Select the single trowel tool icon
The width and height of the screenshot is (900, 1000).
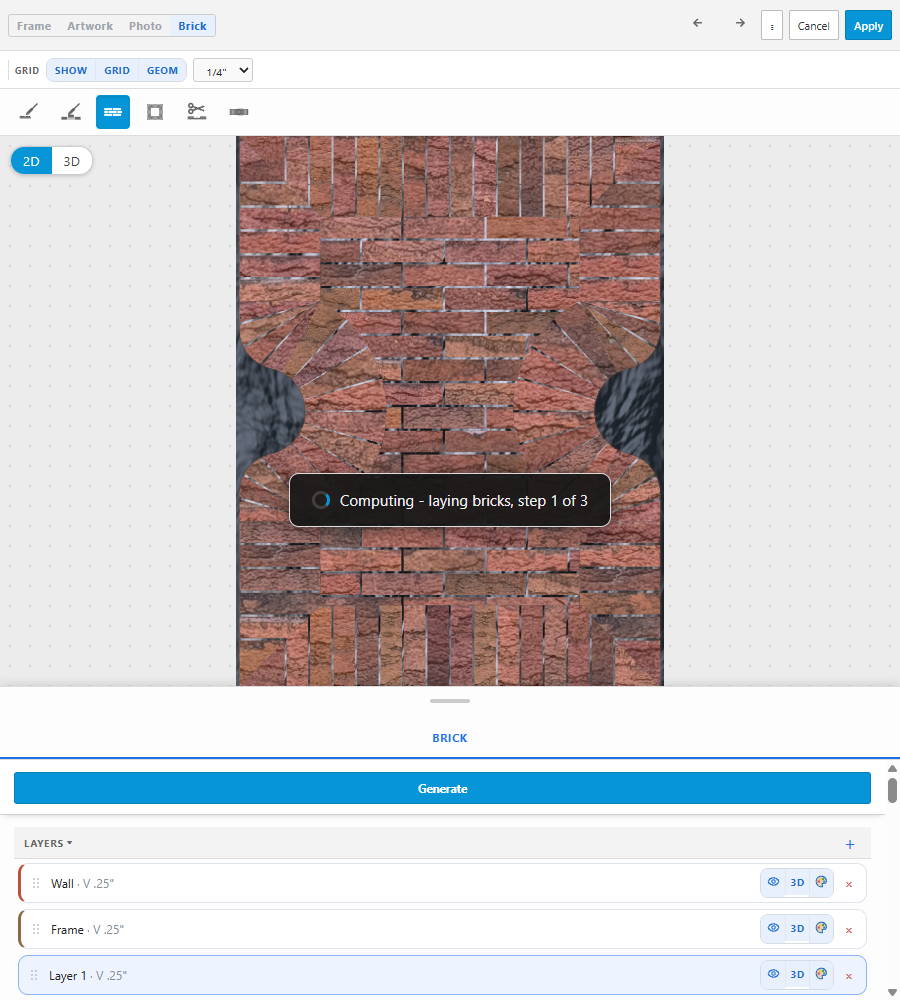click(29, 112)
